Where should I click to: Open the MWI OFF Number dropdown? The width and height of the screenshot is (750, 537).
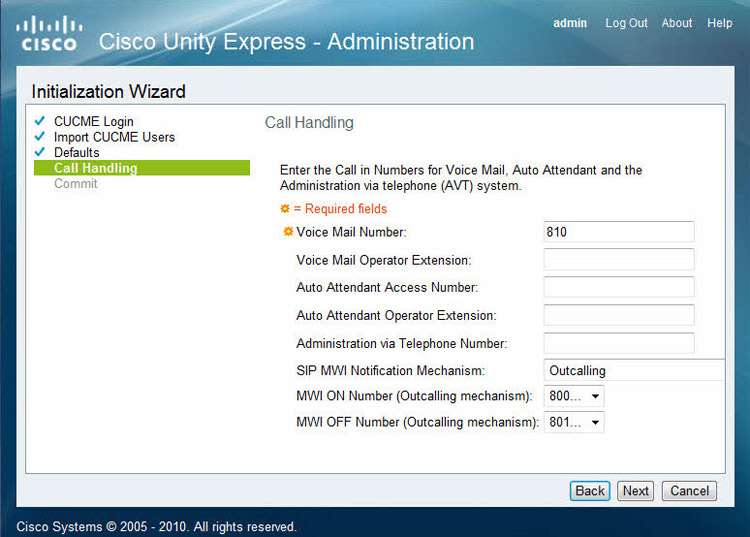574,422
